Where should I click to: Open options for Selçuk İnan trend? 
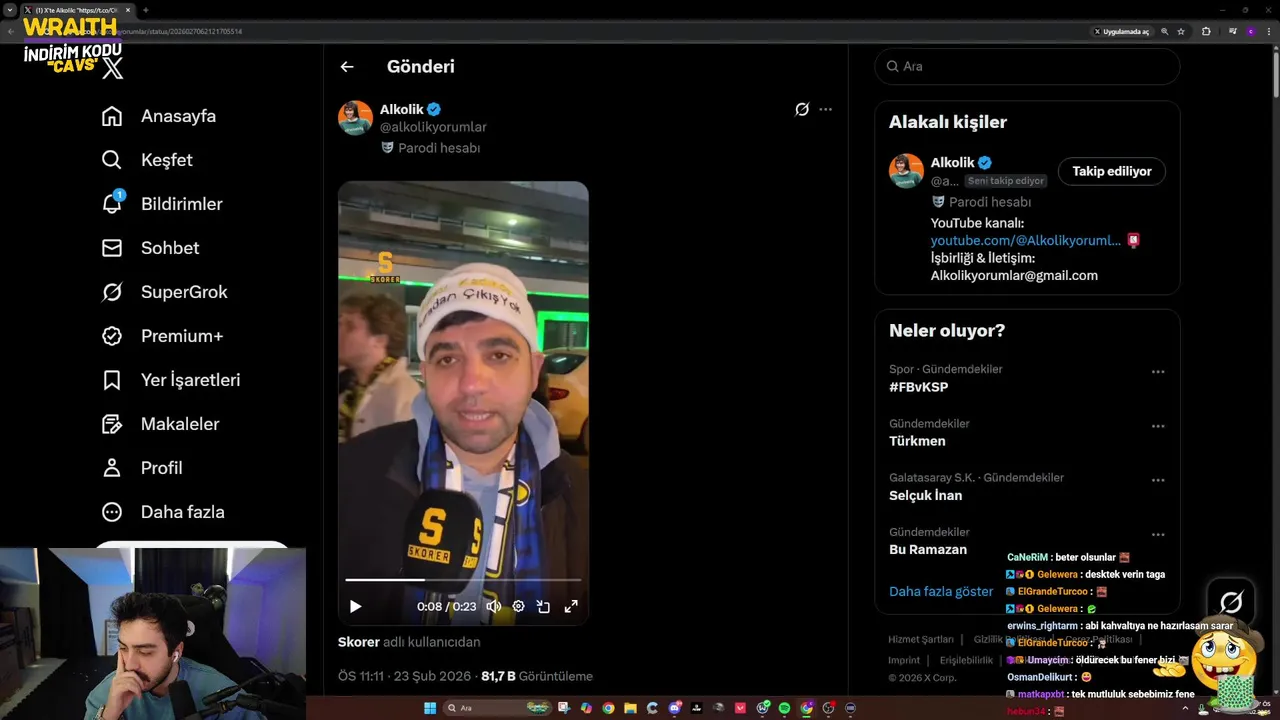coord(1158,480)
